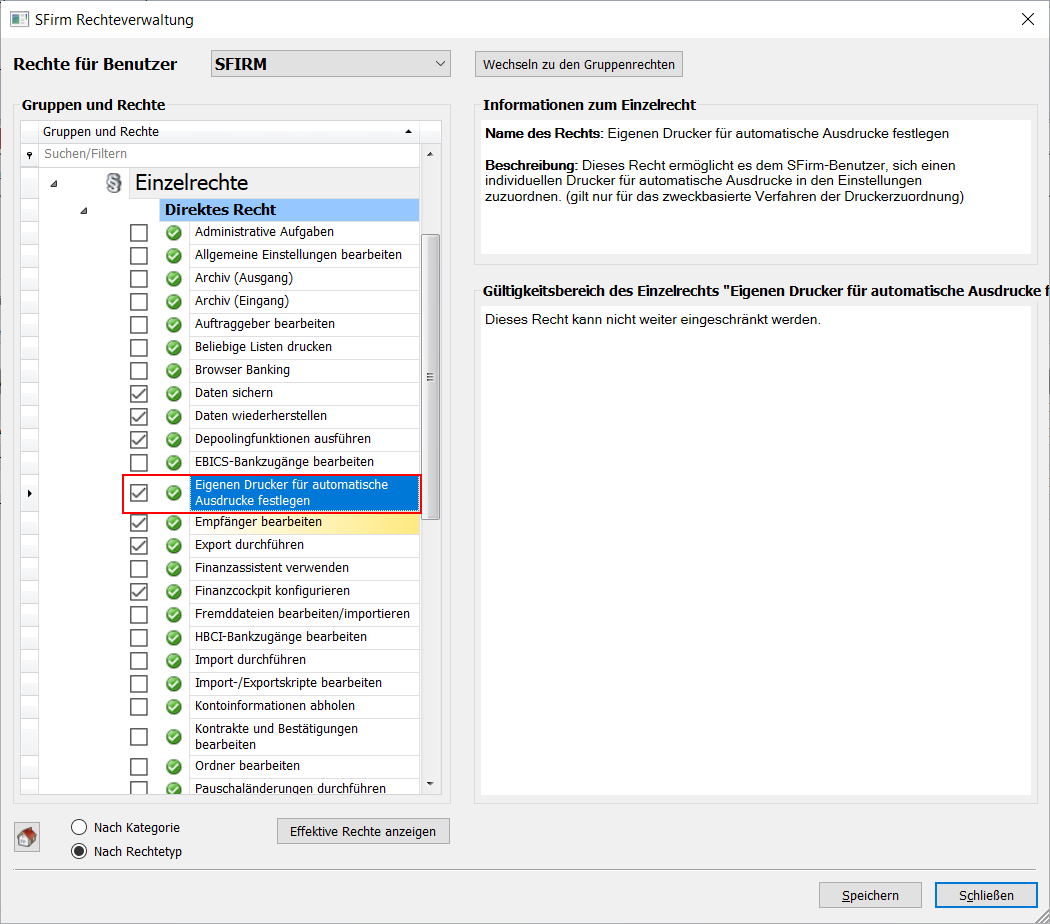Select the Import-/Exportskripte bearbeiten row
Screen dimensions: 1050x924
coord(305,683)
